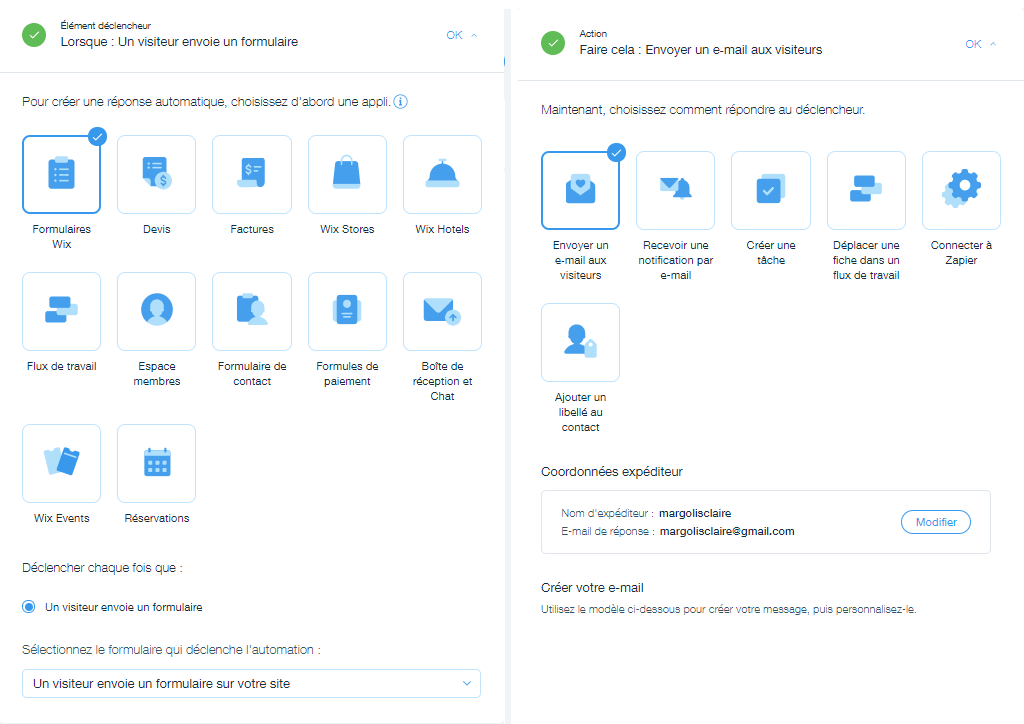Open the form selection dropdown
Viewport: 1024px width, 724px height.
251,684
